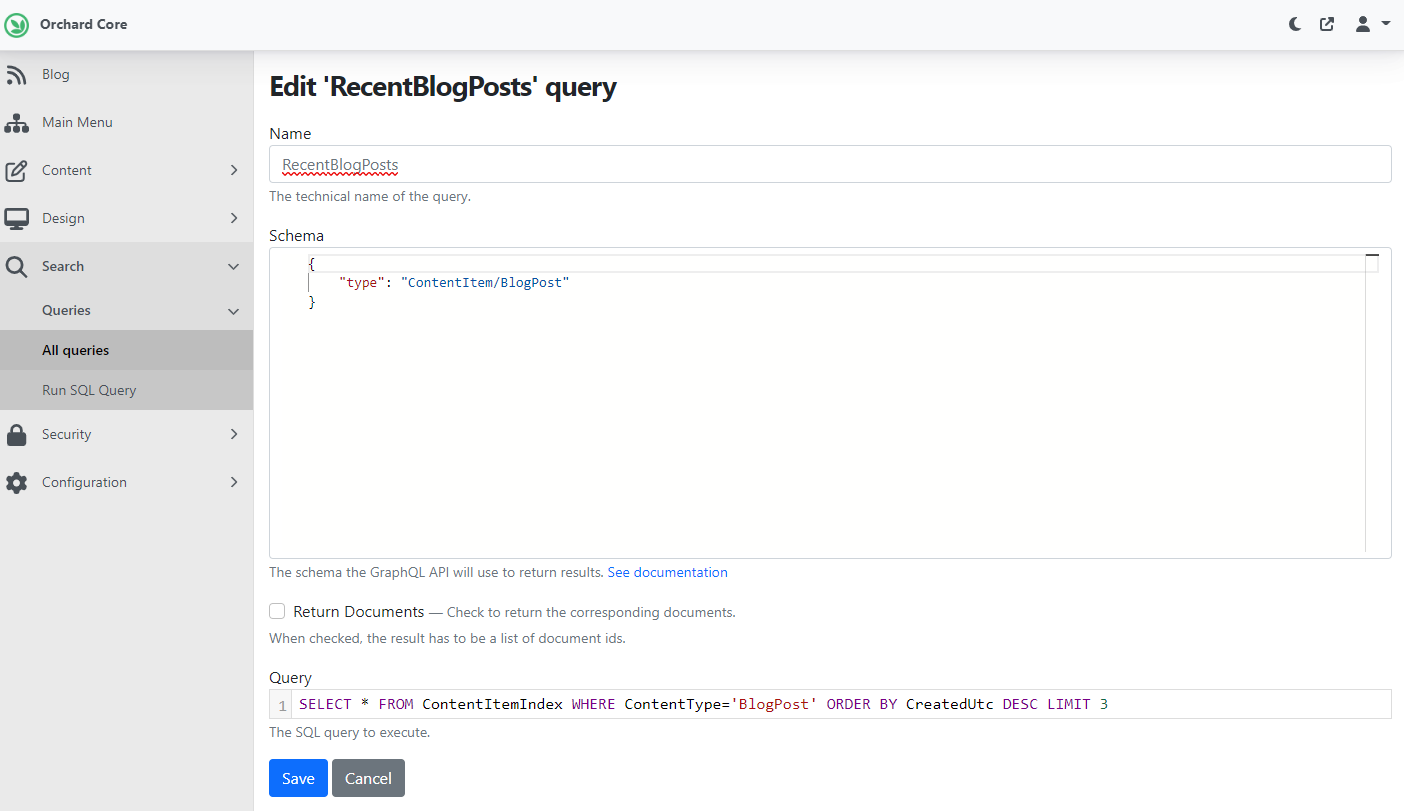Image resolution: width=1404 pixels, height=811 pixels.
Task: Click the Orchard Core green logo icon
Action: point(17,25)
